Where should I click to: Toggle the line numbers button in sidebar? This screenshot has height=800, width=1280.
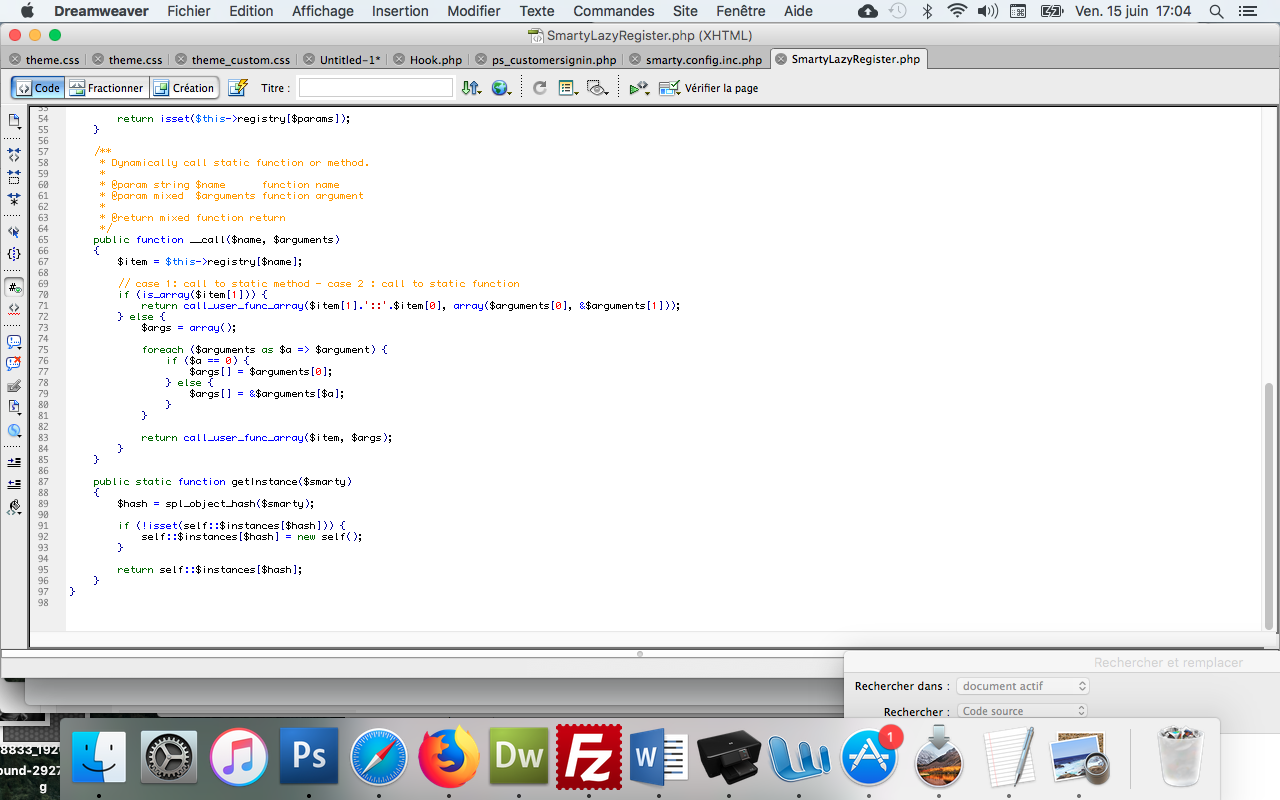coord(14,287)
